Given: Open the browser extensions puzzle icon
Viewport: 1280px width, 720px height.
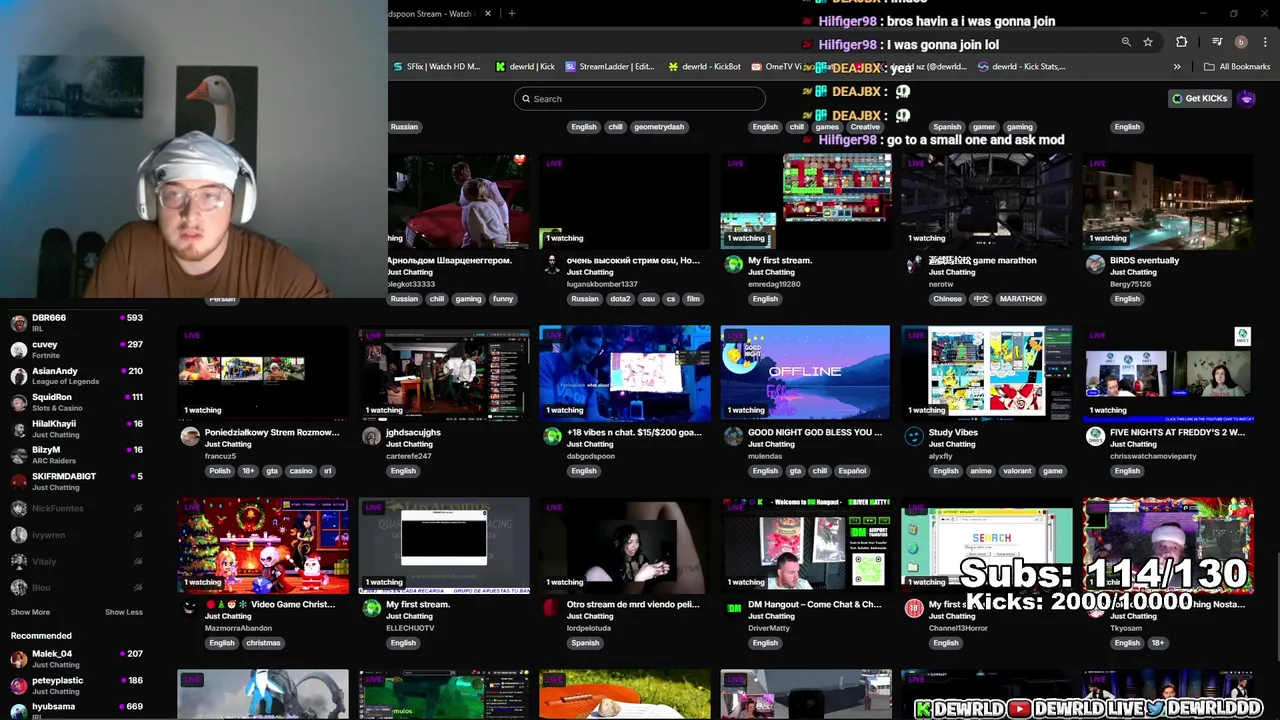Looking at the screenshot, I should [x=1181, y=42].
